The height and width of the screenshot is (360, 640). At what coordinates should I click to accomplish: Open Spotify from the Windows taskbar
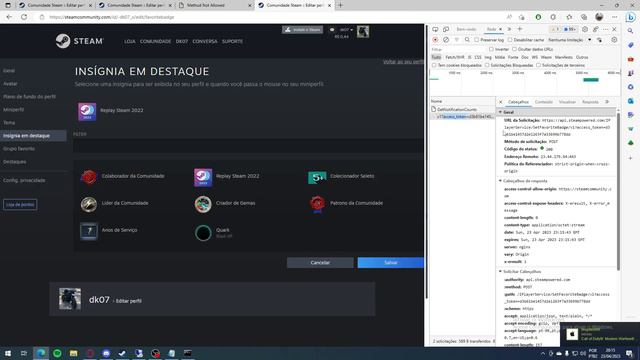click(57, 353)
